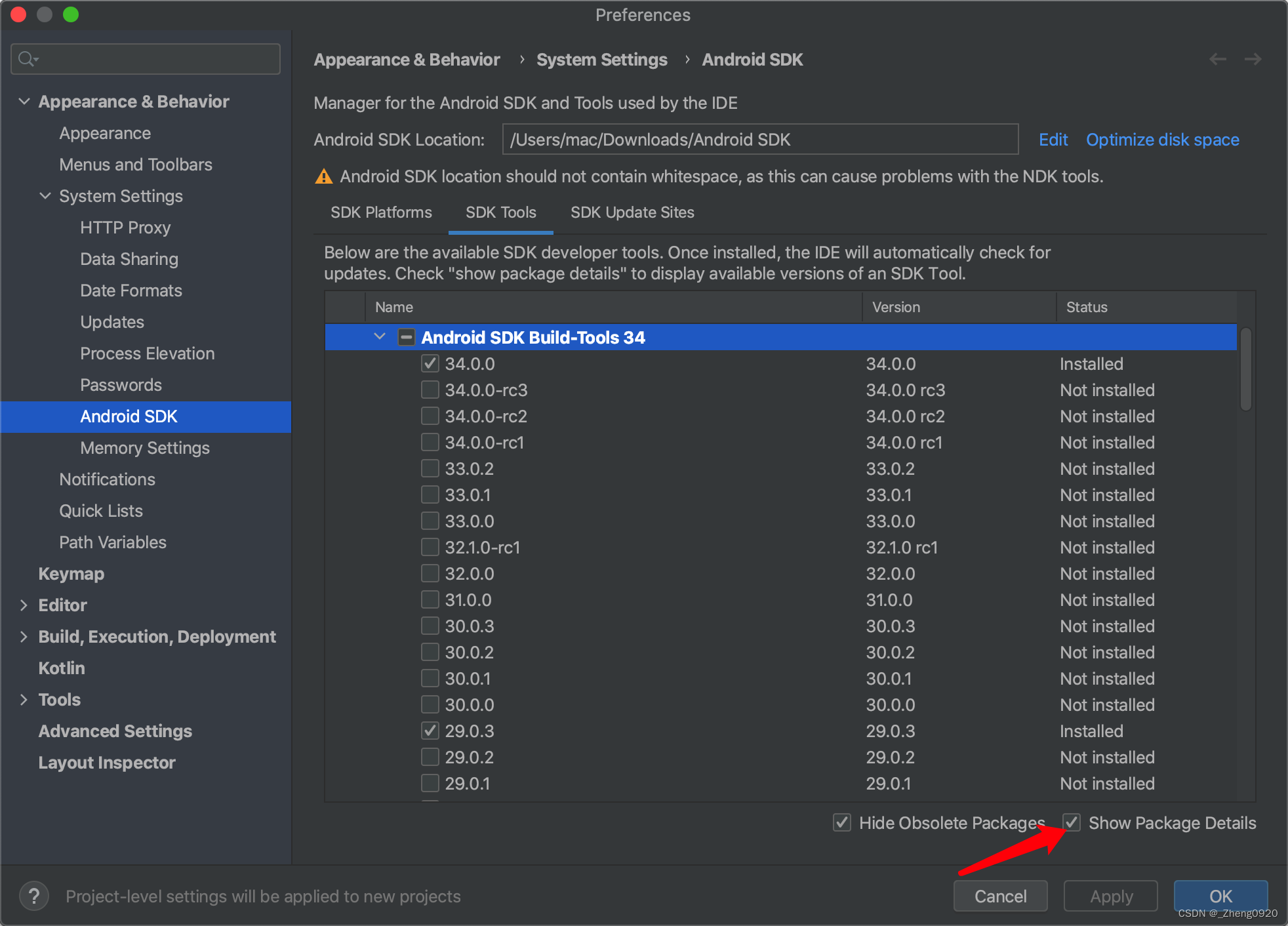The image size is (1288, 926).
Task: Click the Build-Tools 34 partial-select checkbox icon
Action: click(406, 337)
